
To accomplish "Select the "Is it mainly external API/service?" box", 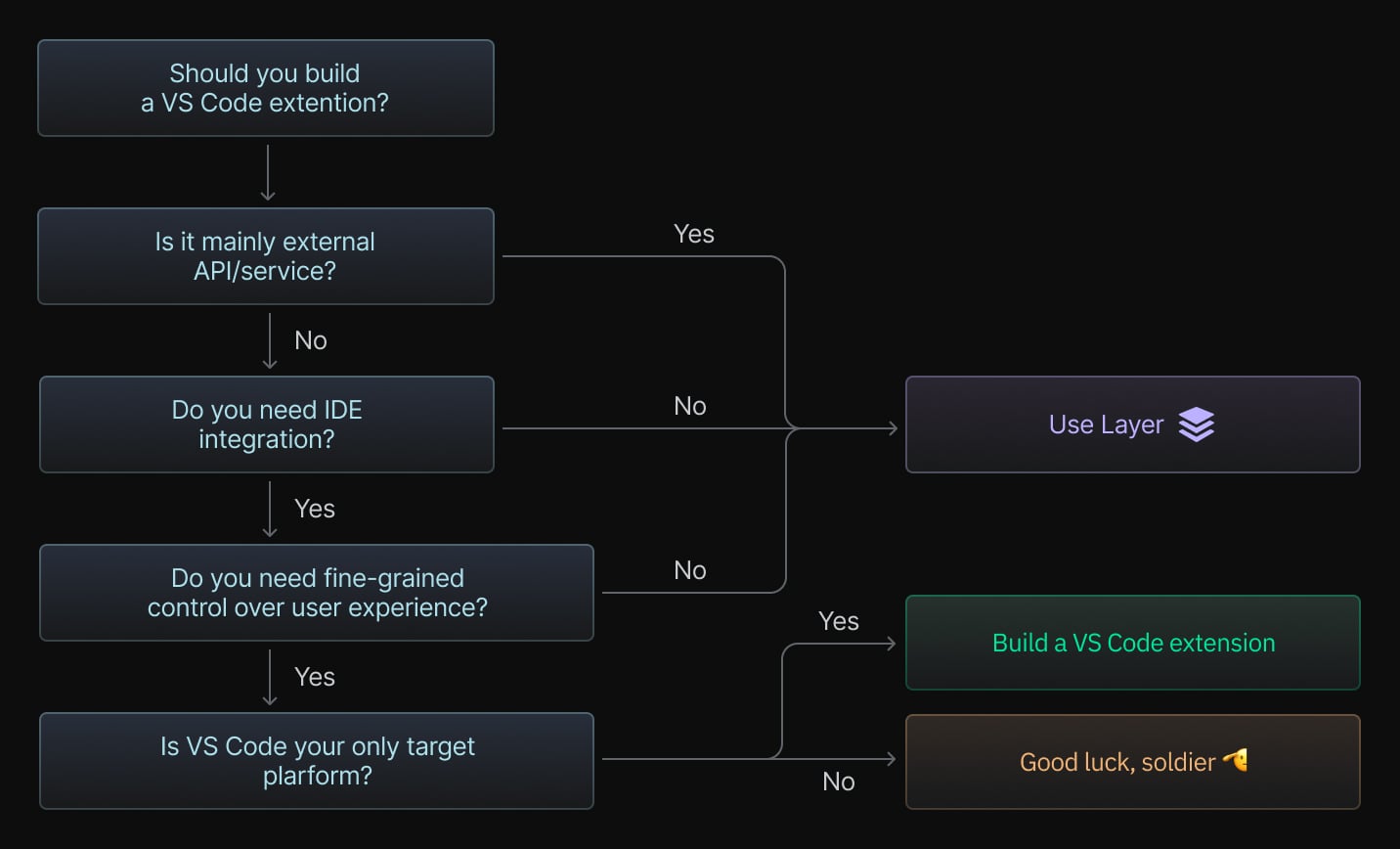I will click(266, 256).
